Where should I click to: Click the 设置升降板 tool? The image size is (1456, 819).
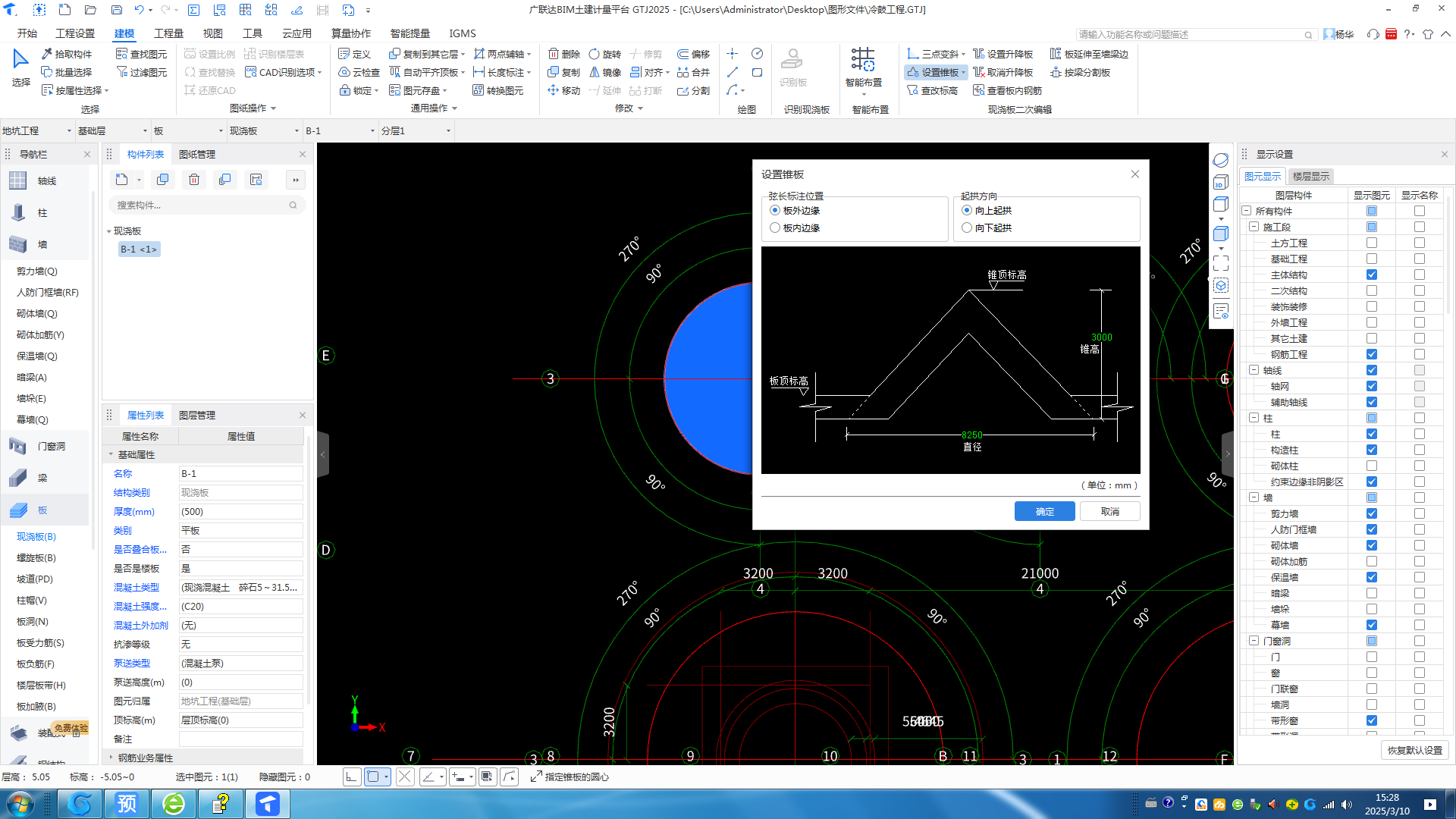coord(1003,54)
